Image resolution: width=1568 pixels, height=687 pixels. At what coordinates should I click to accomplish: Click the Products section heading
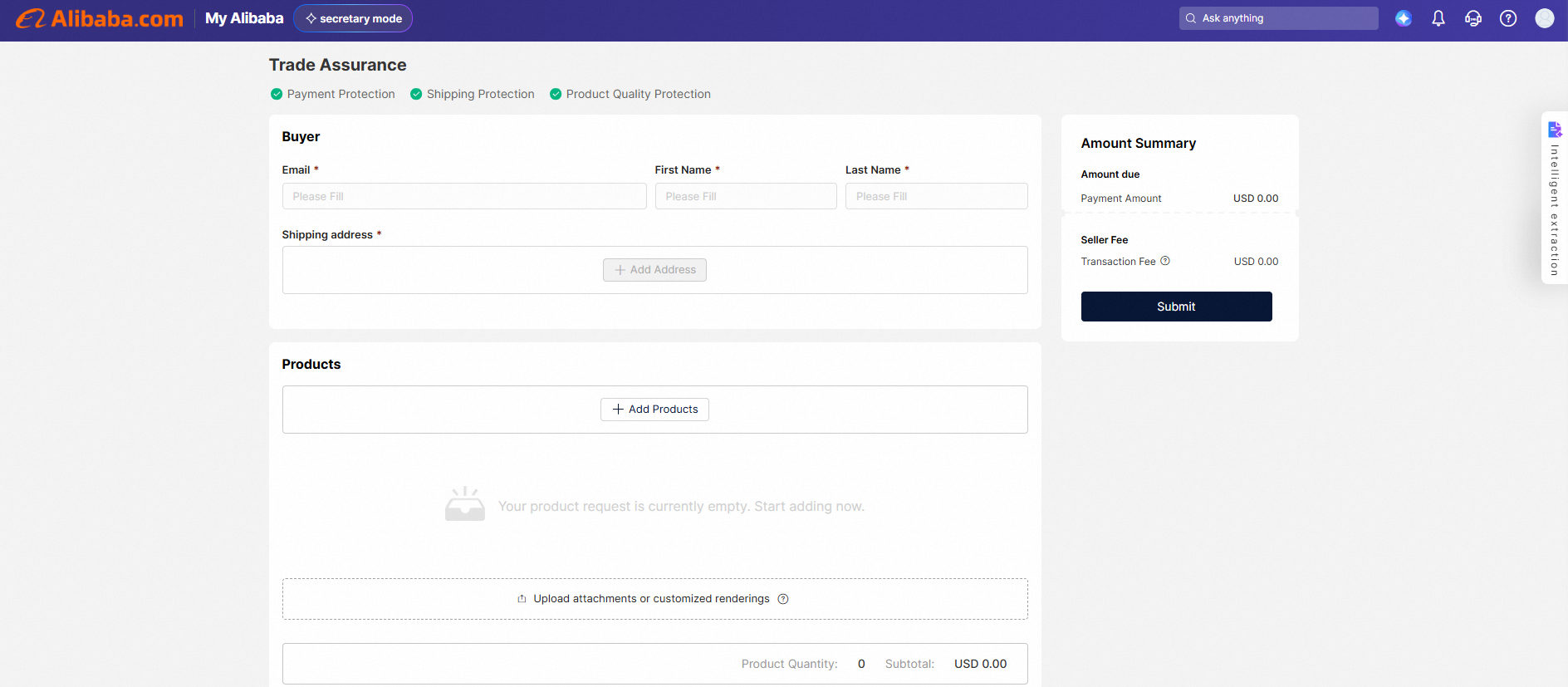tap(311, 365)
